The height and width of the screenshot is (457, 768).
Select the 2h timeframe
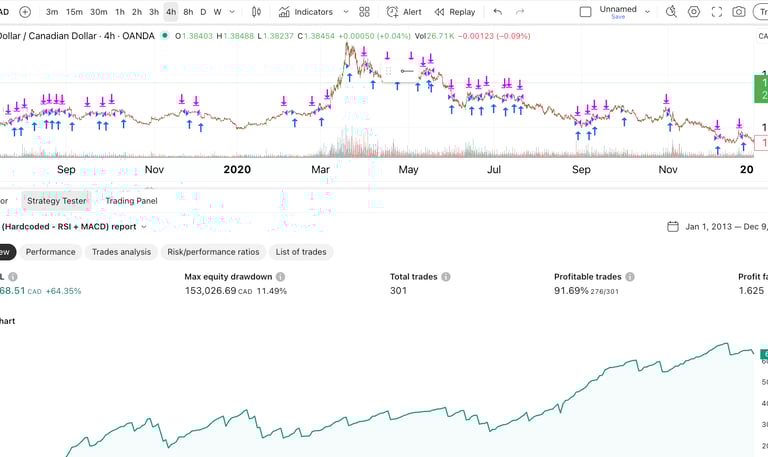coord(137,12)
